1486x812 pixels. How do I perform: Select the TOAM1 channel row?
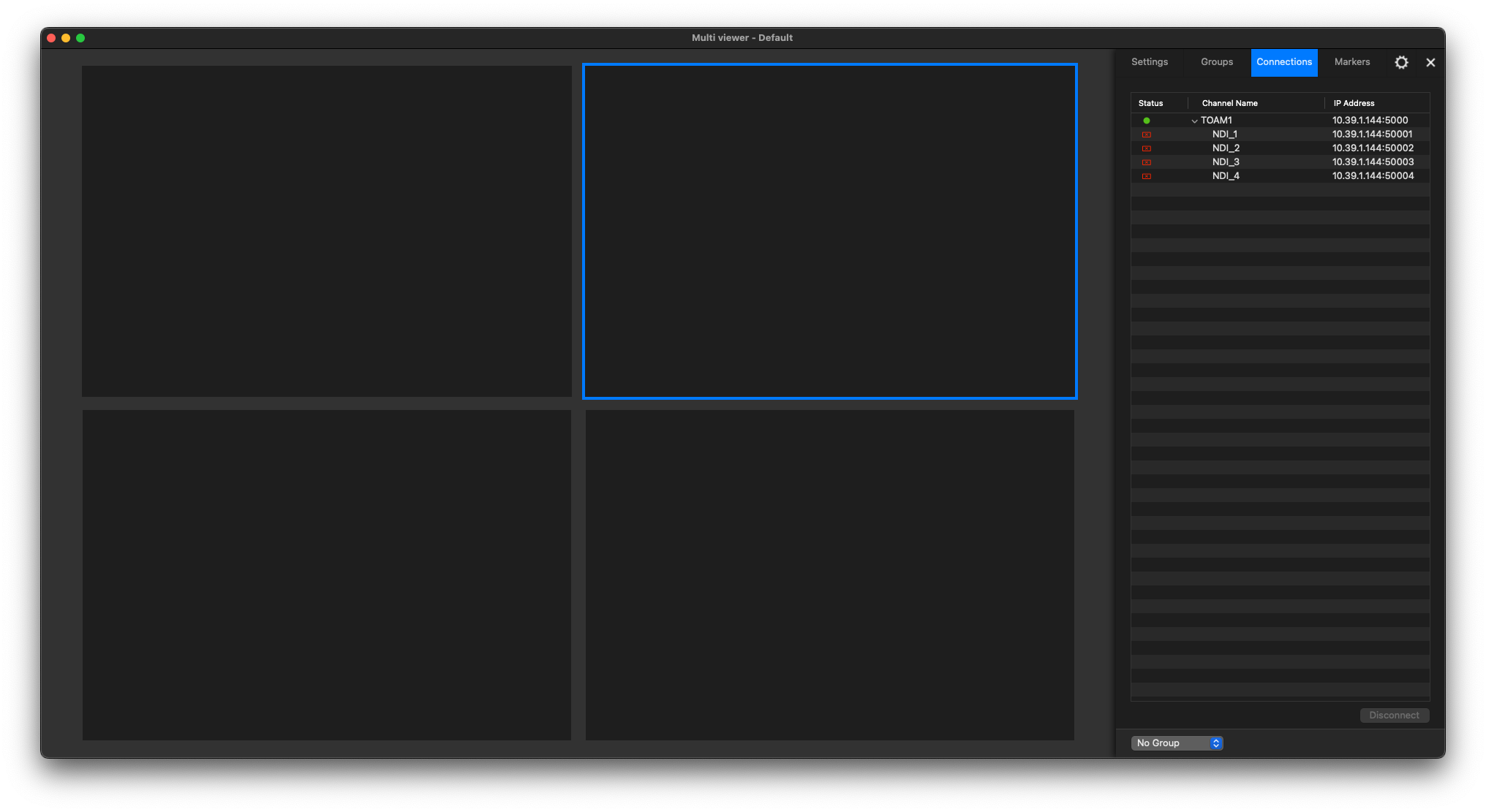[1280, 121]
